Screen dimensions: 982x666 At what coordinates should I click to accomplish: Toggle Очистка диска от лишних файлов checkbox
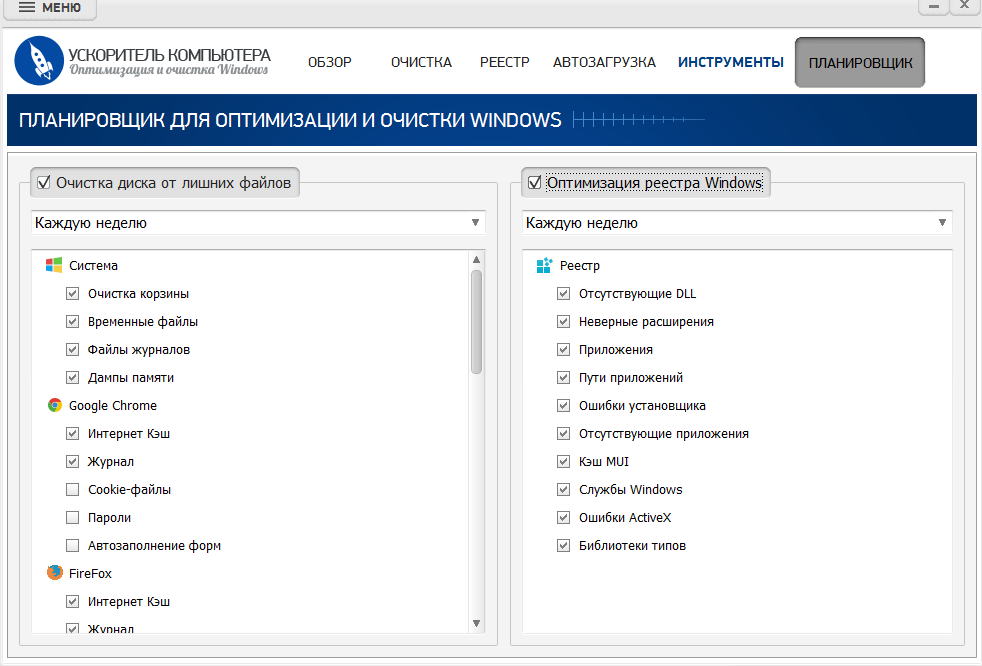point(44,182)
